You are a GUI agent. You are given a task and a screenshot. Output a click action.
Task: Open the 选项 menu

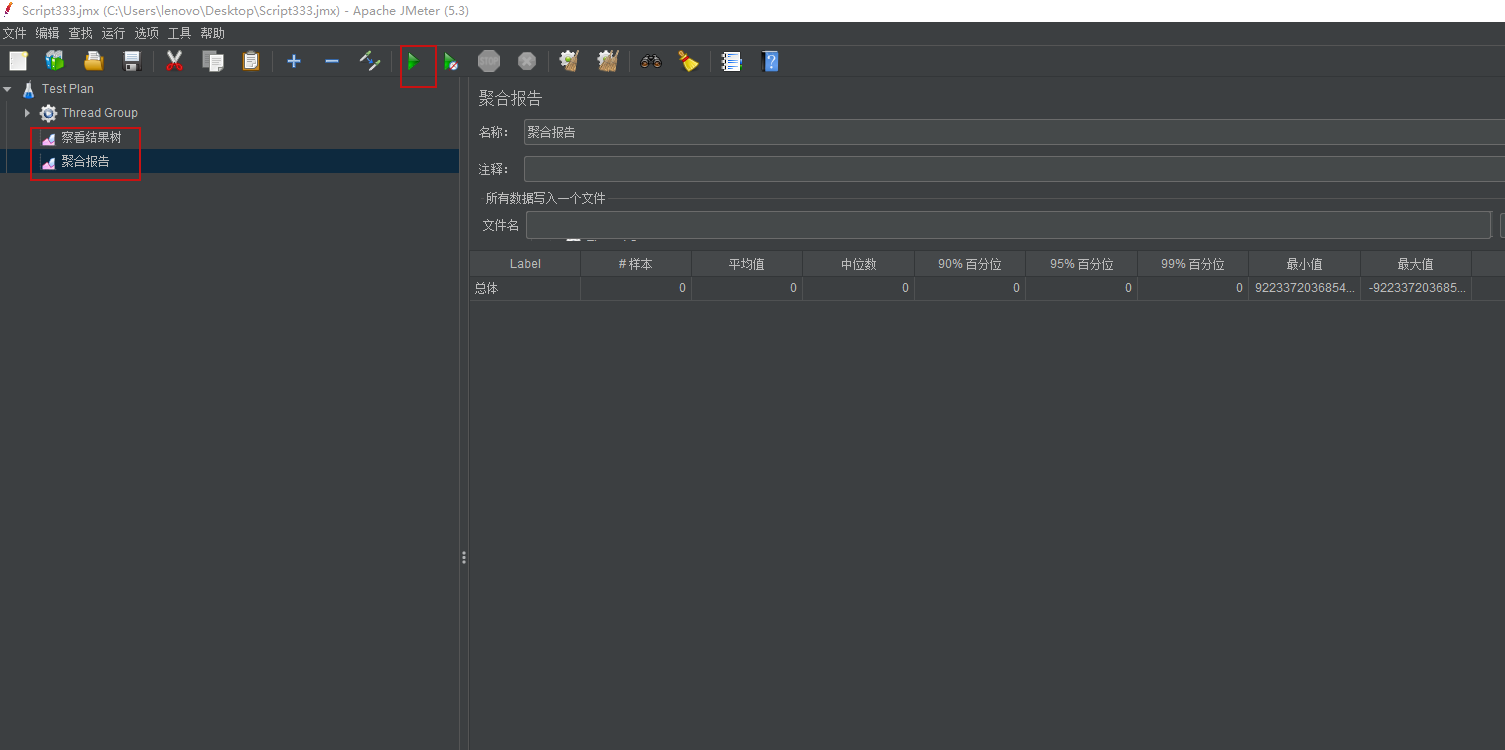click(146, 33)
